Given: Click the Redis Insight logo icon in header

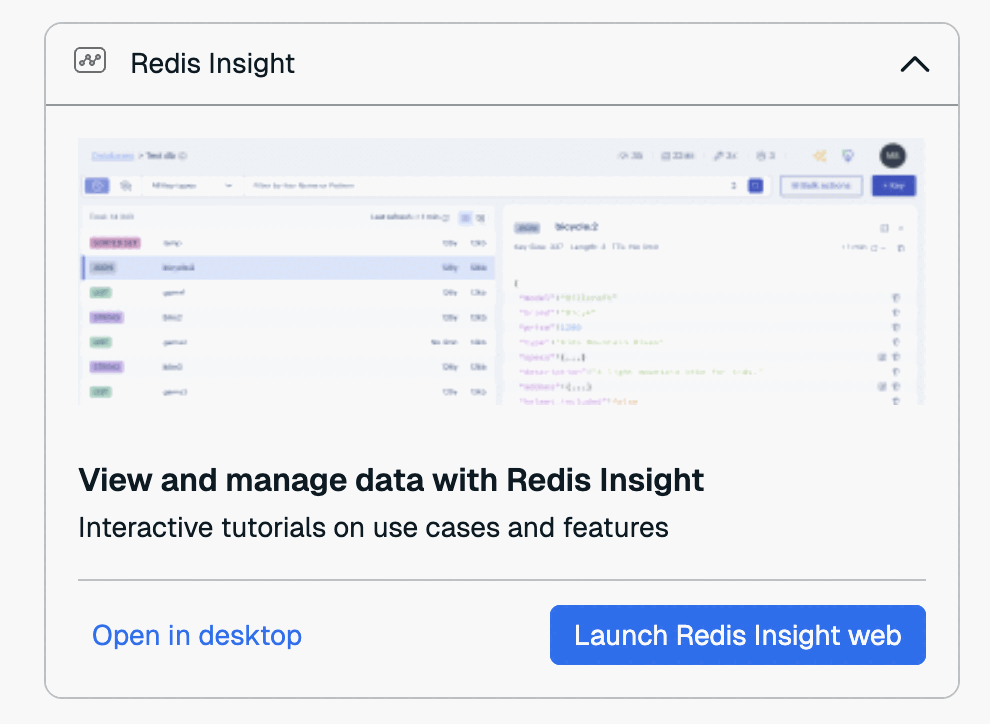Looking at the screenshot, I should pos(90,61).
